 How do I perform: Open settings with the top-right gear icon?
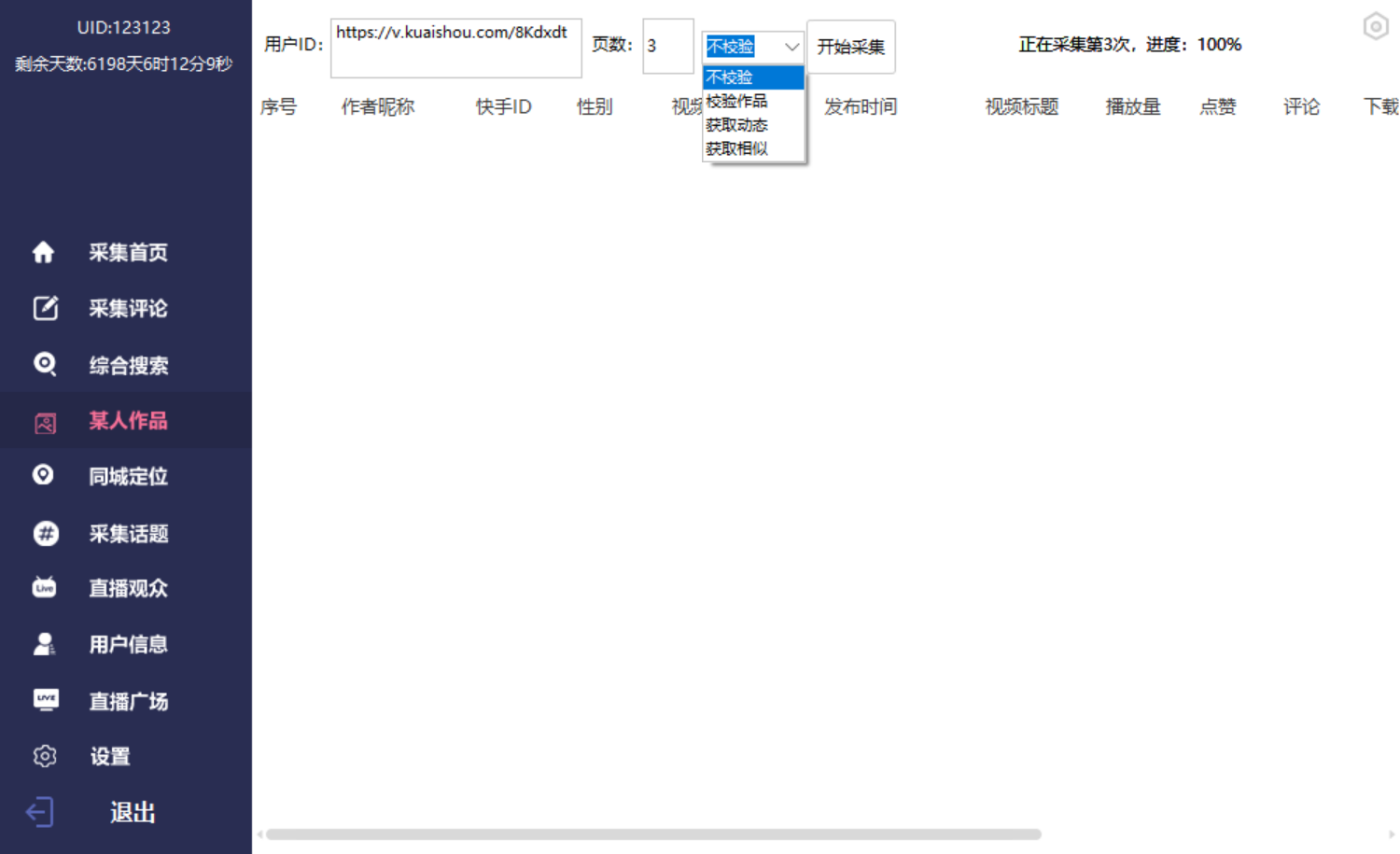1375,27
